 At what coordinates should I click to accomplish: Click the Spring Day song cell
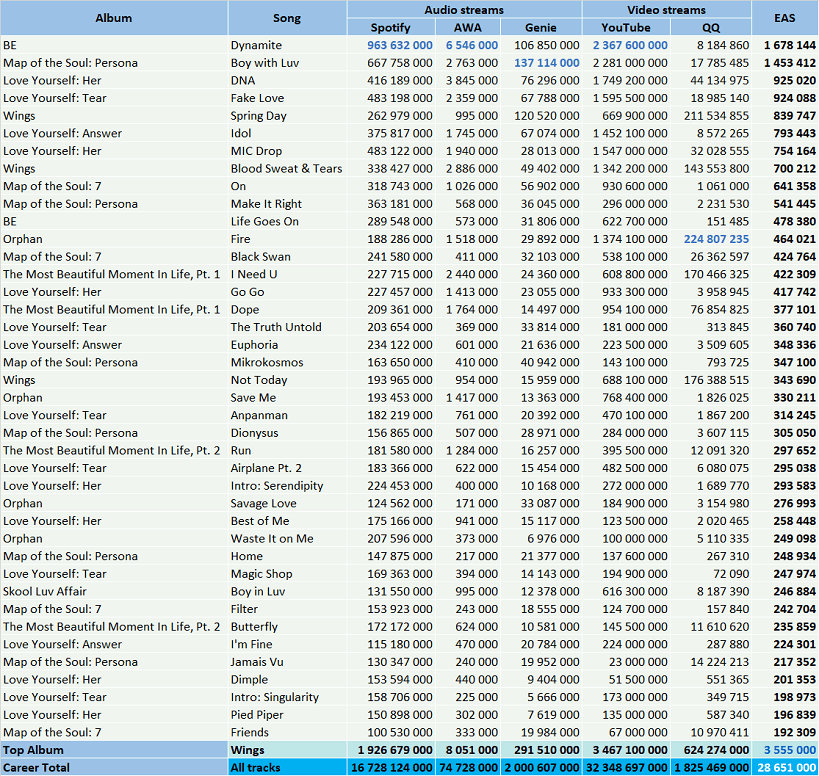[287, 115]
